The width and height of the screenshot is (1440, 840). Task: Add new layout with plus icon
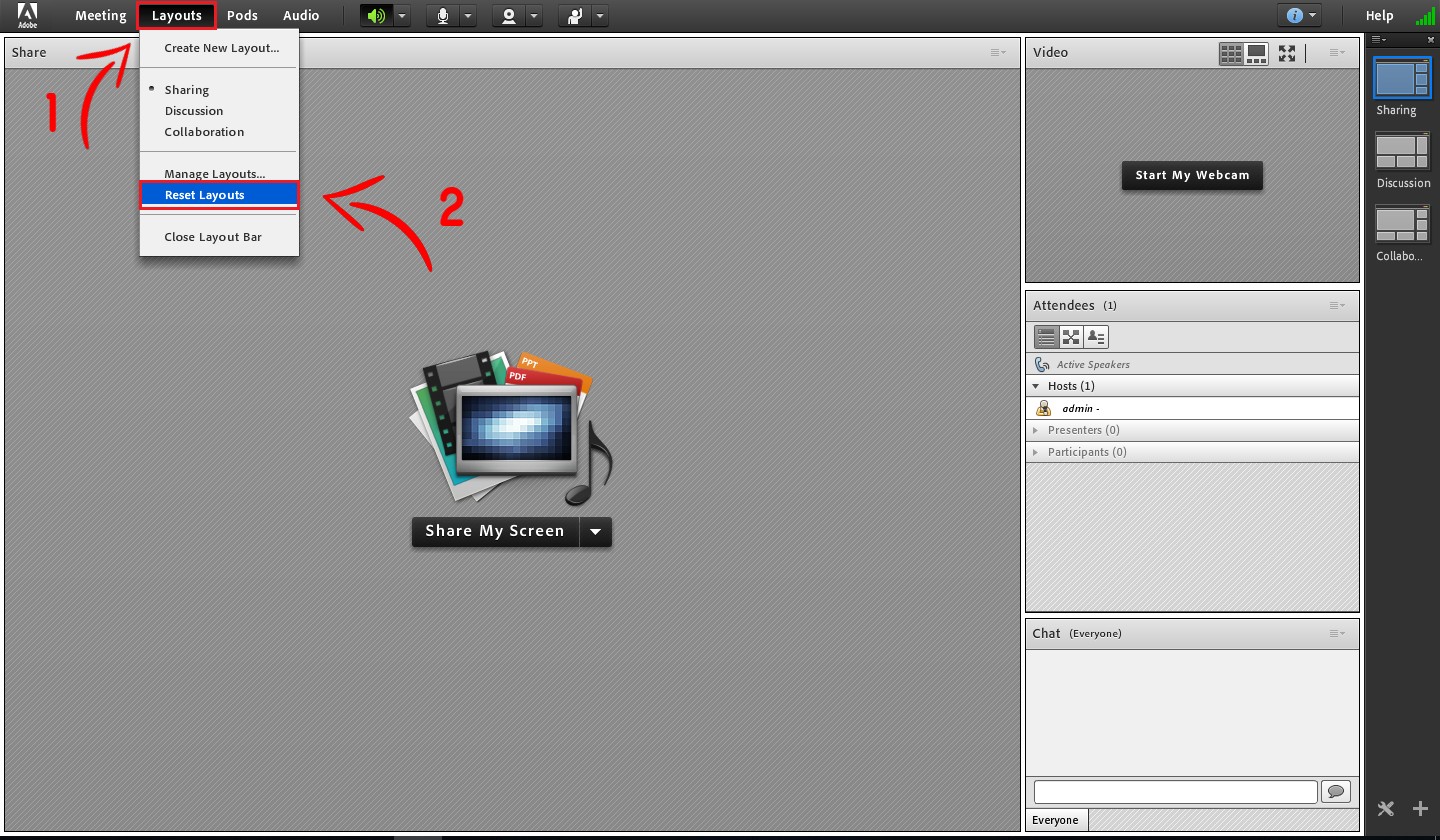(x=1420, y=809)
